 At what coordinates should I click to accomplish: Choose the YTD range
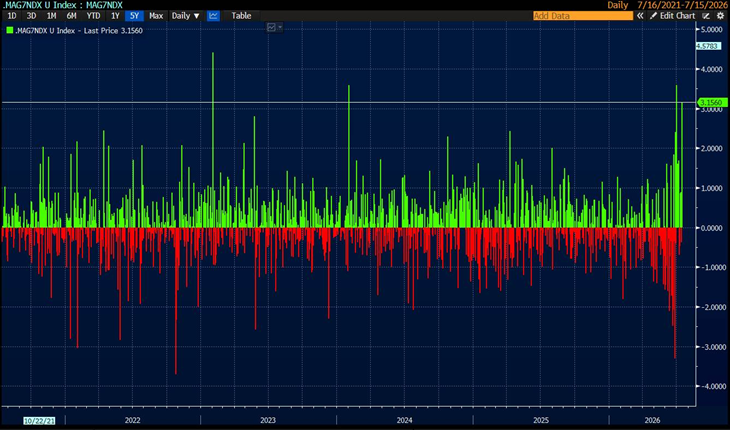(x=93, y=15)
